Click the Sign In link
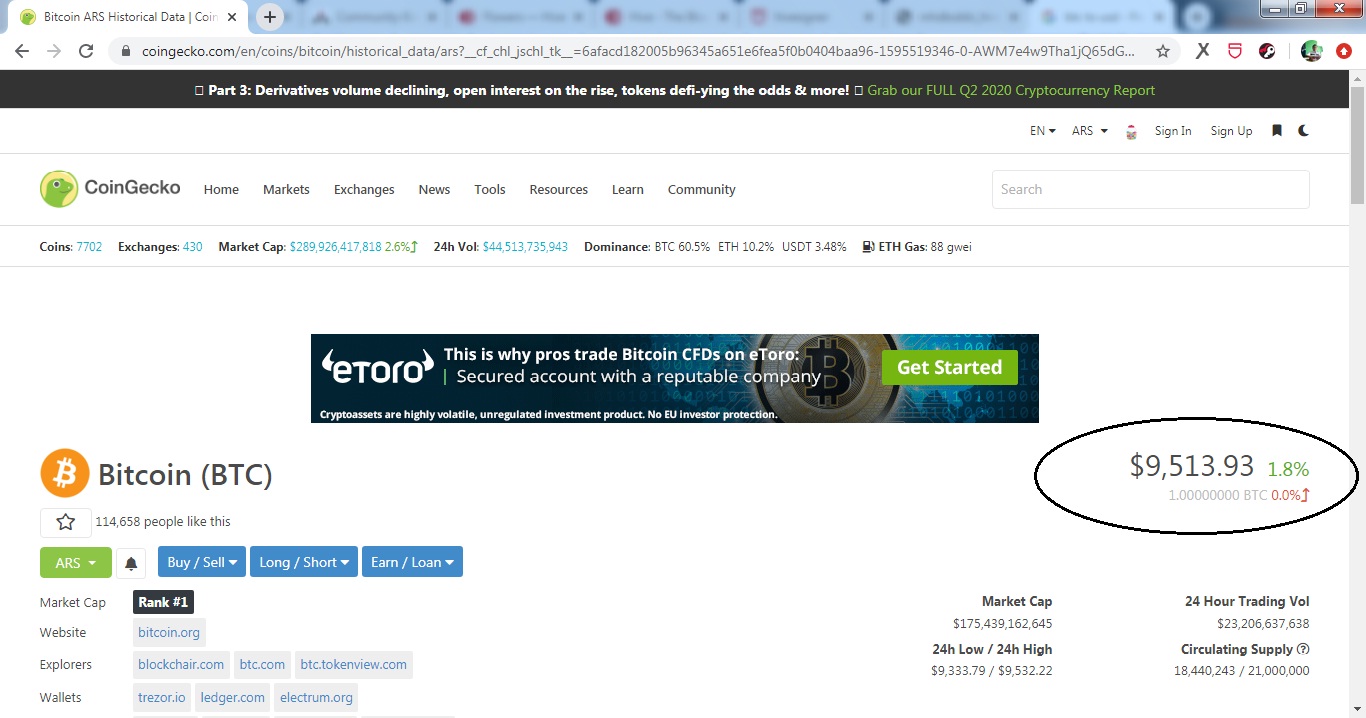1366x718 pixels. pos(1173,131)
